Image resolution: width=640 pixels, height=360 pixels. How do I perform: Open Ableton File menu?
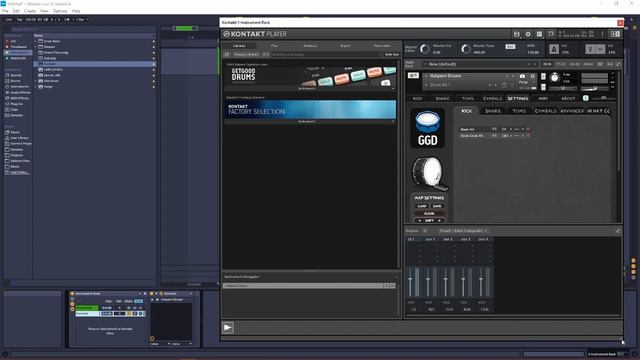5,11
